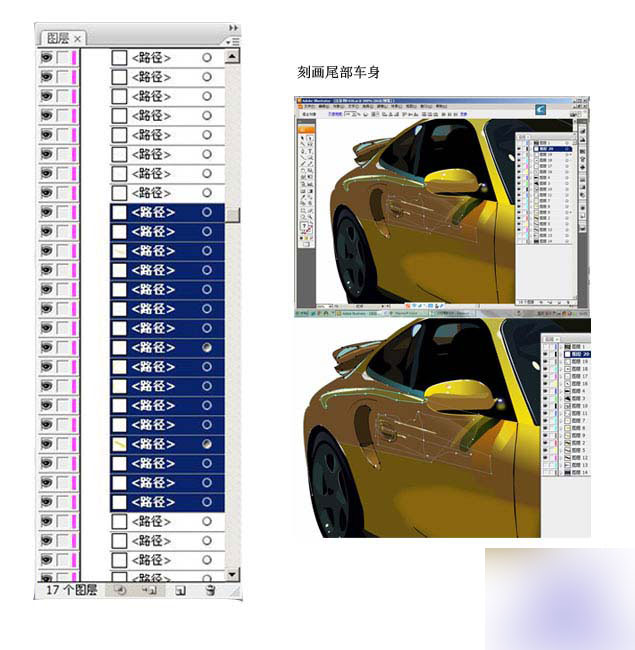This screenshot has height=650, width=635.
Task: Click 图层 7 thumbnail in lower screenshot
Action: click(x=567, y=421)
